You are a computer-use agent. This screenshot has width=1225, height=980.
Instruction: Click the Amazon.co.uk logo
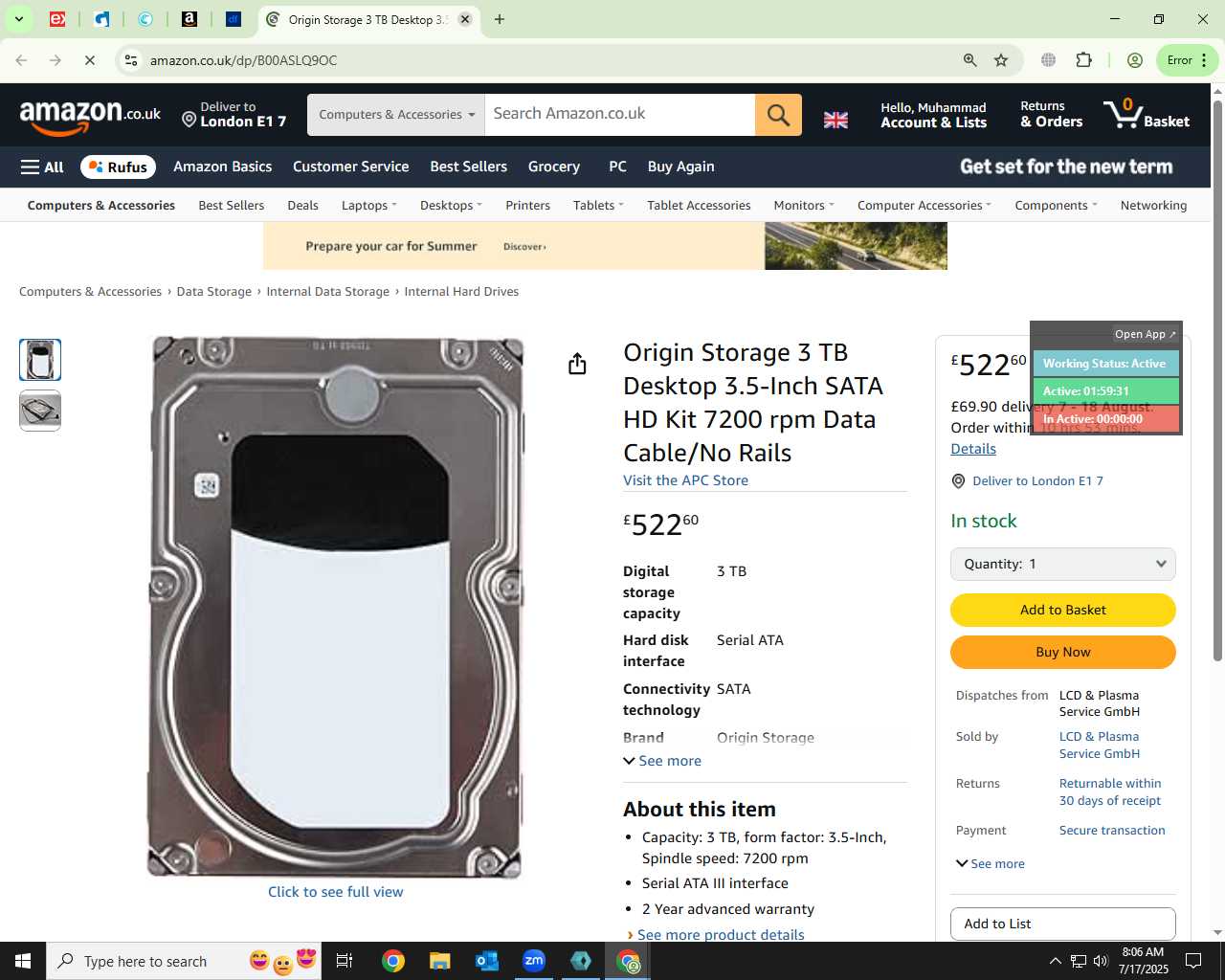click(x=90, y=116)
